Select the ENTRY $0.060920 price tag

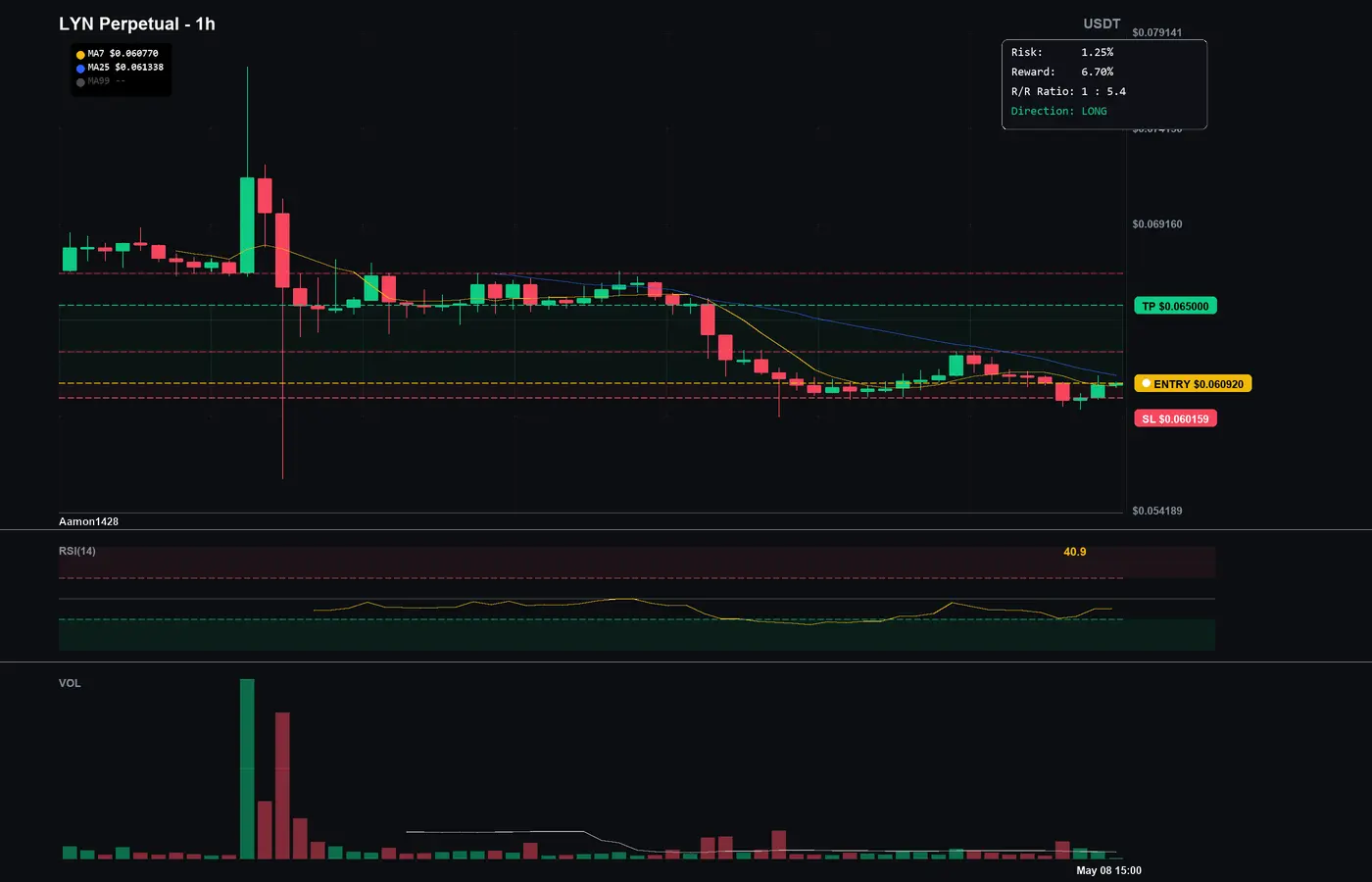click(x=1193, y=383)
